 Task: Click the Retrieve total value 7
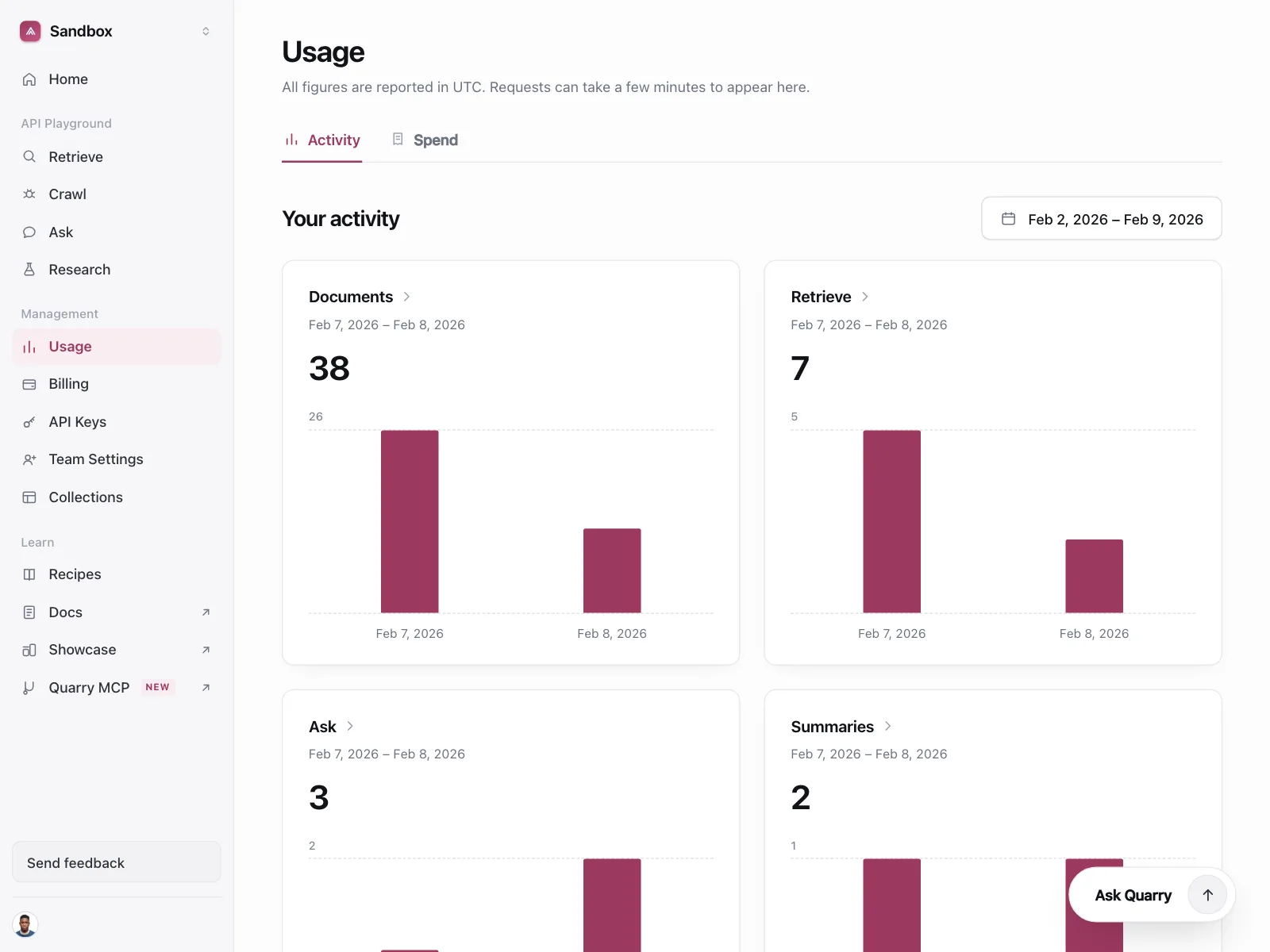click(800, 369)
